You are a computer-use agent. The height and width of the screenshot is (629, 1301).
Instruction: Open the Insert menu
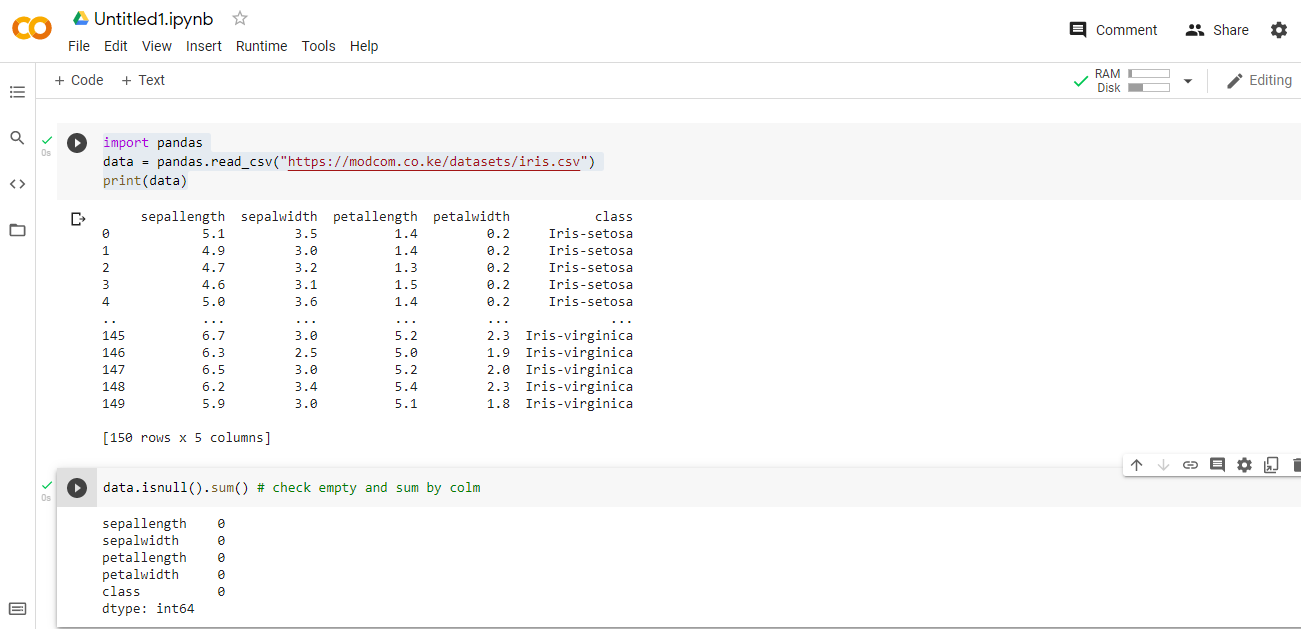[204, 45]
